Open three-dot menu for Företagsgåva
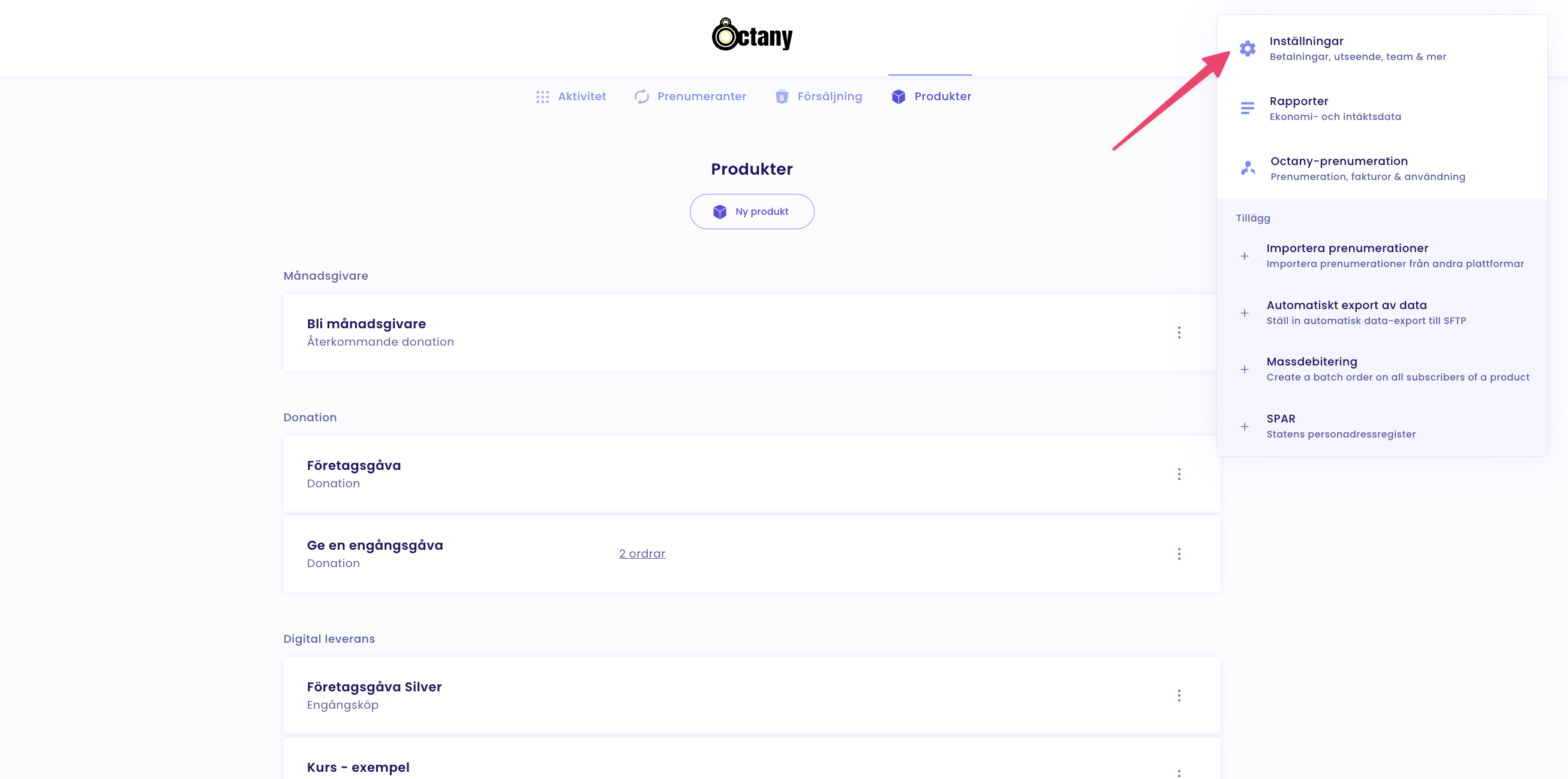This screenshot has width=1568, height=779. click(1179, 474)
